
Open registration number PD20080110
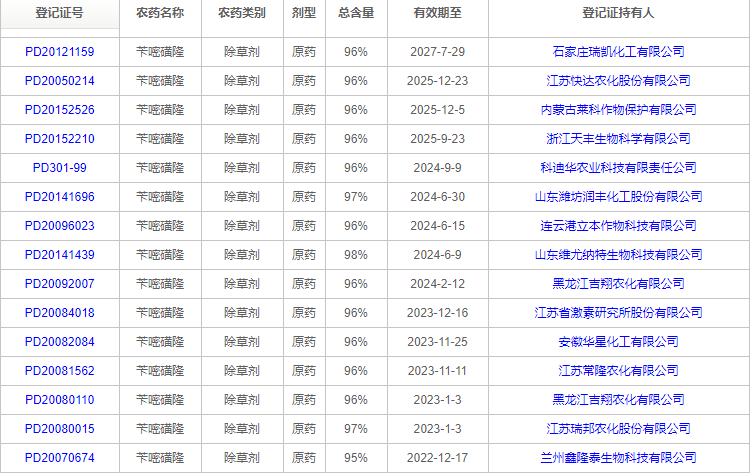click(59, 400)
